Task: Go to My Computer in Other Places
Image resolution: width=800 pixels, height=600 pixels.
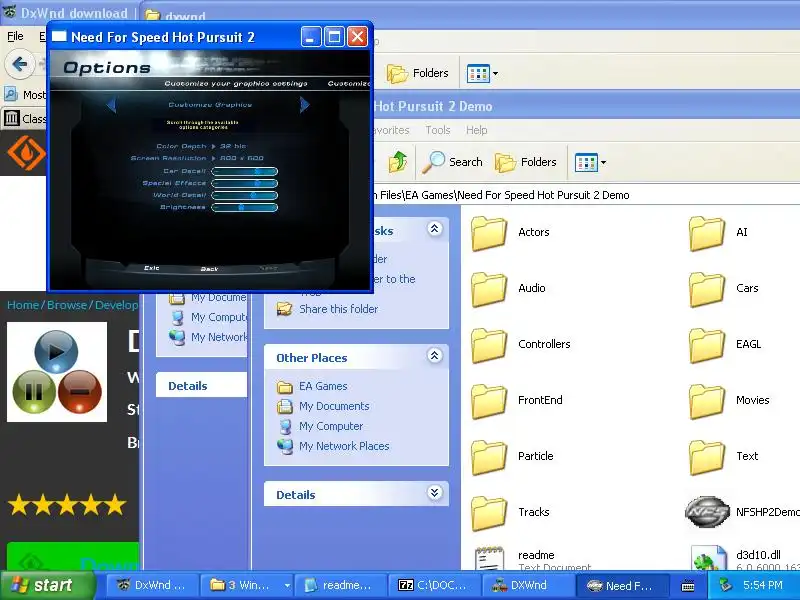Action: (320, 427)
